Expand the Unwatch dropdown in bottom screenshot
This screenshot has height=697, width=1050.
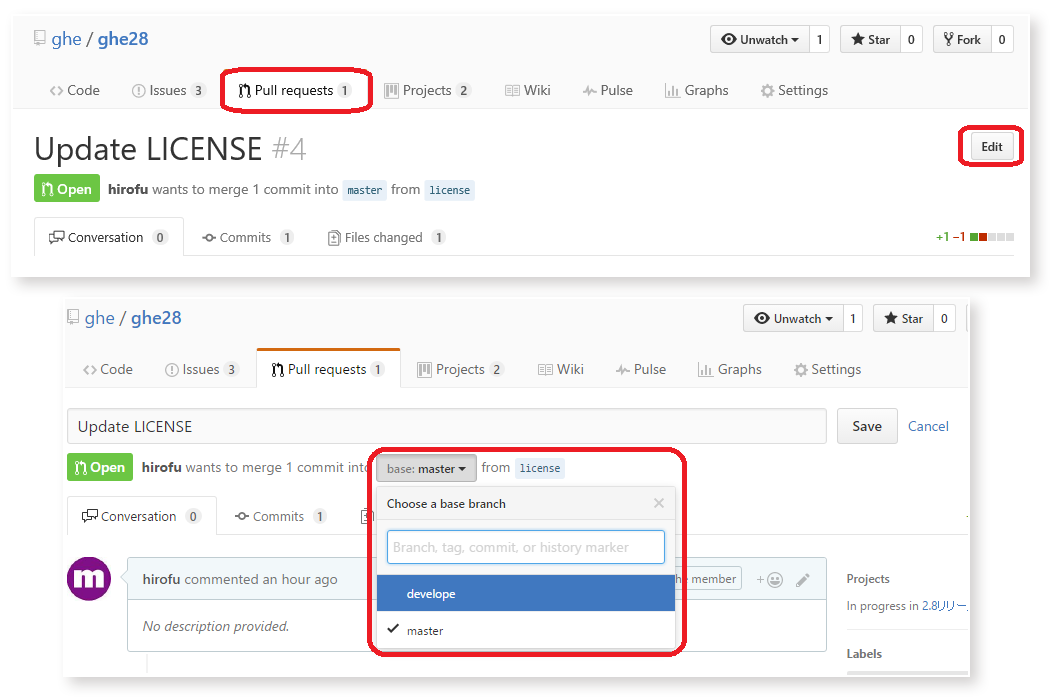click(x=794, y=319)
